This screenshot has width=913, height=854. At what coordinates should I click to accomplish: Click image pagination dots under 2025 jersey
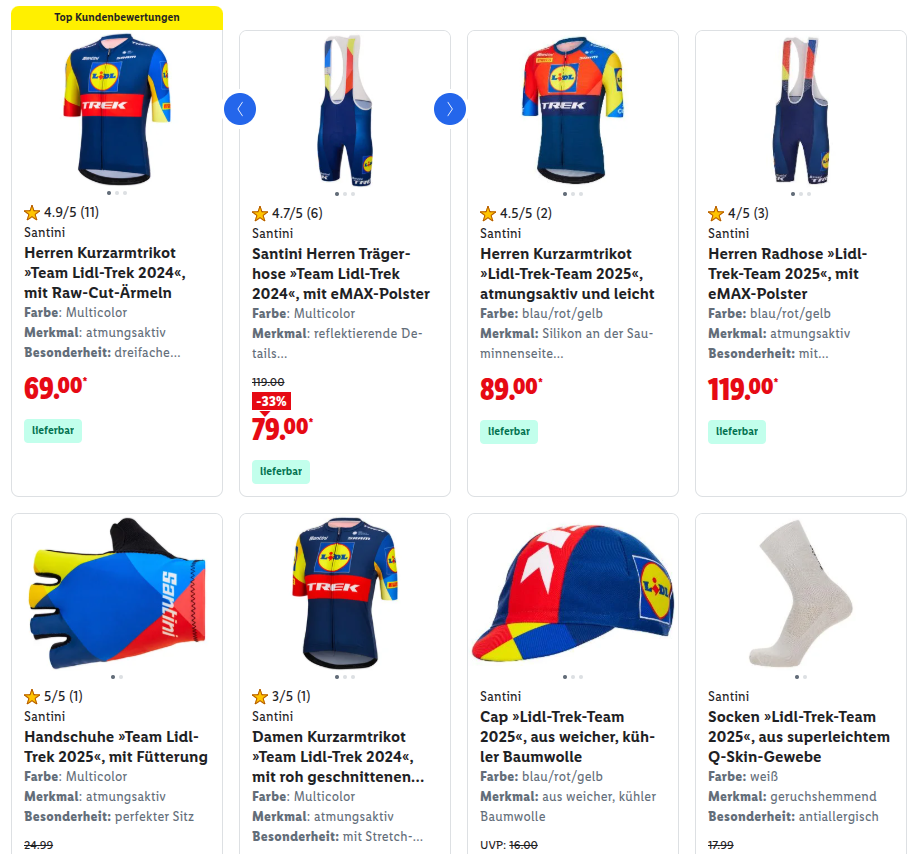[x=573, y=194]
